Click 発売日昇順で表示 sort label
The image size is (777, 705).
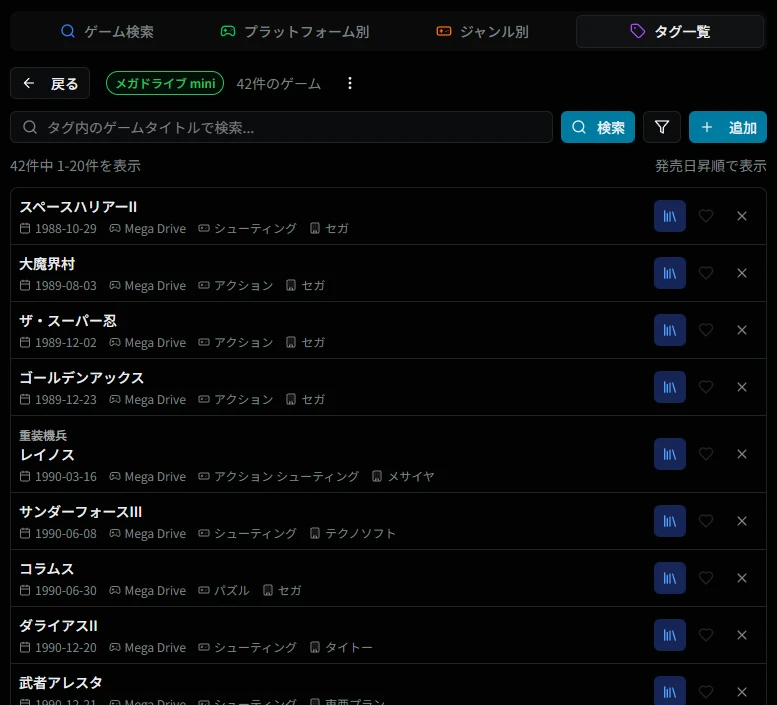(711, 166)
